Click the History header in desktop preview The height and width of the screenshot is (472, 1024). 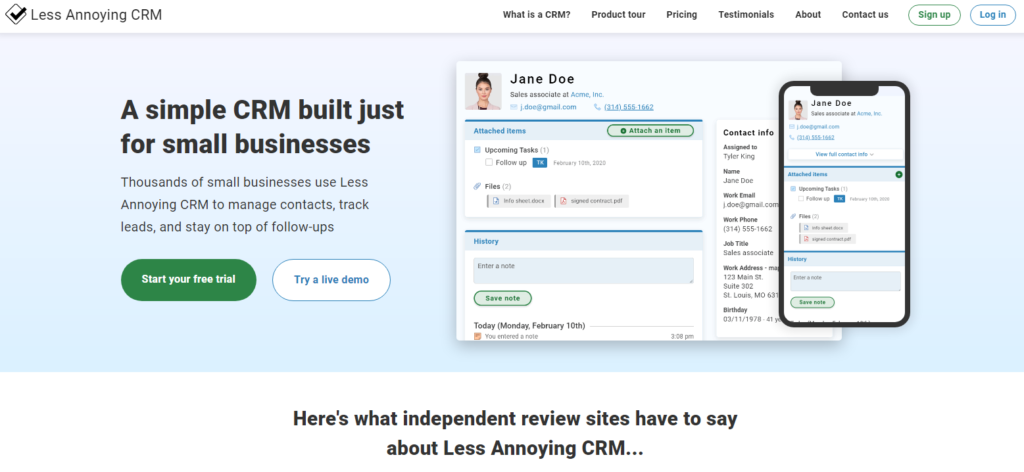coord(486,242)
